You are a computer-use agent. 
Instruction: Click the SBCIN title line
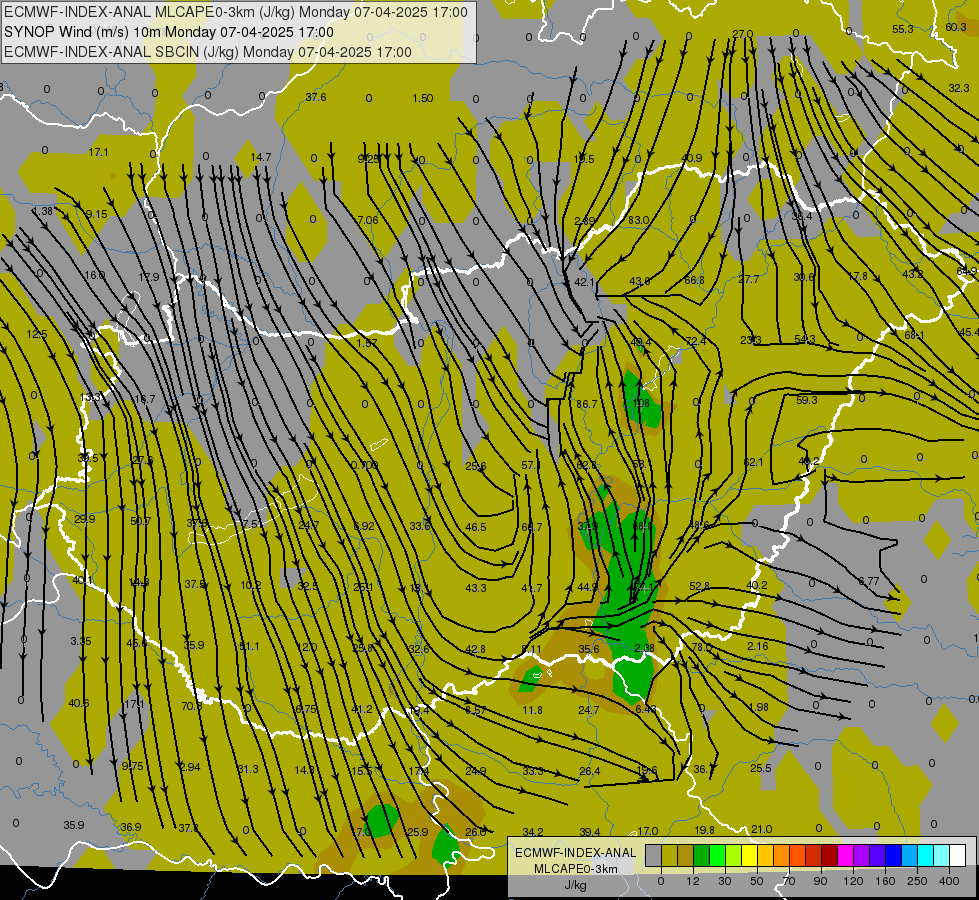[x=208, y=52]
